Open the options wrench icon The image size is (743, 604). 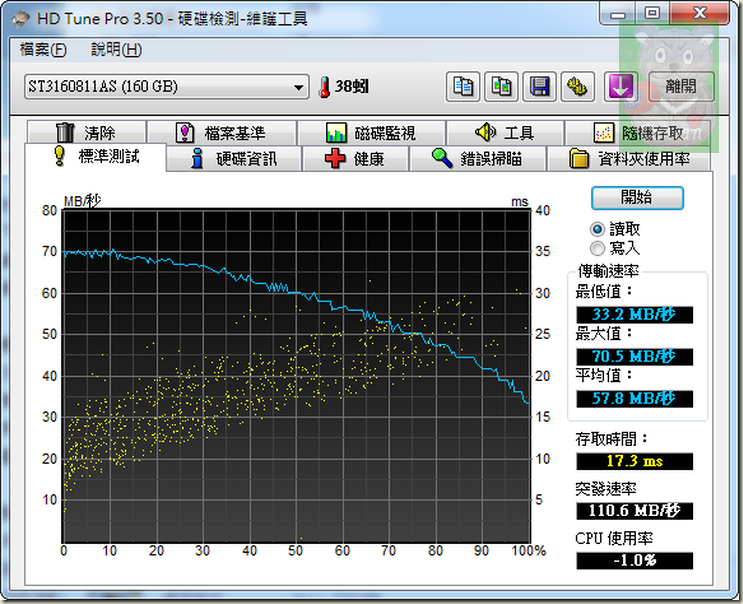pyautogui.click(x=577, y=87)
